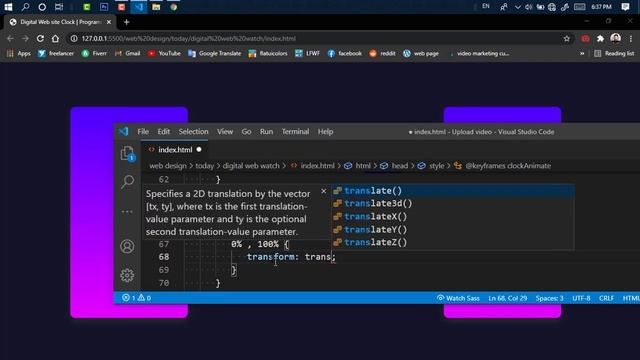This screenshot has width=640, height=360.
Task: Open Chrome three-dot menu
Action: tap(631, 38)
